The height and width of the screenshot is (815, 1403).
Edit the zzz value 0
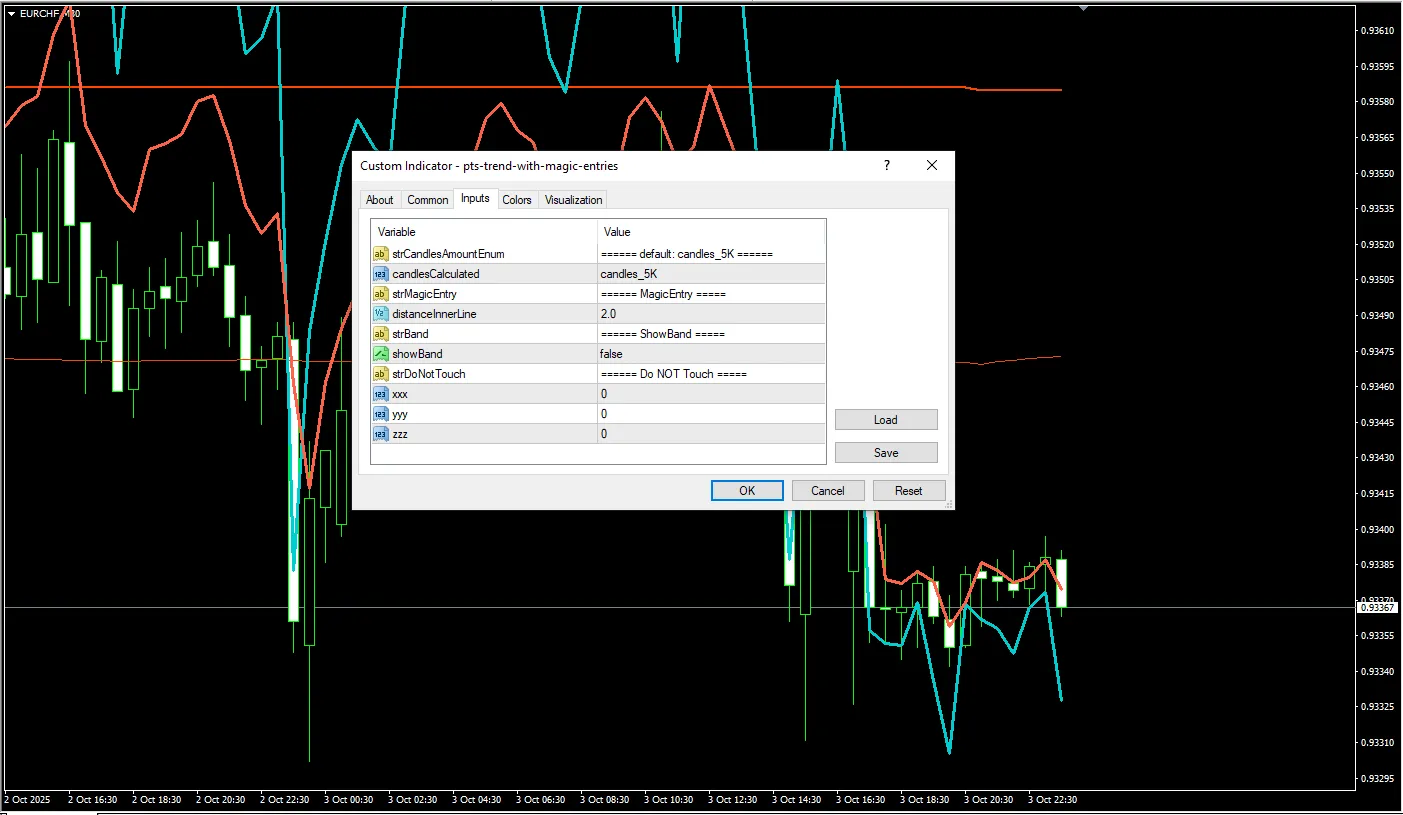(x=711, y=434)
